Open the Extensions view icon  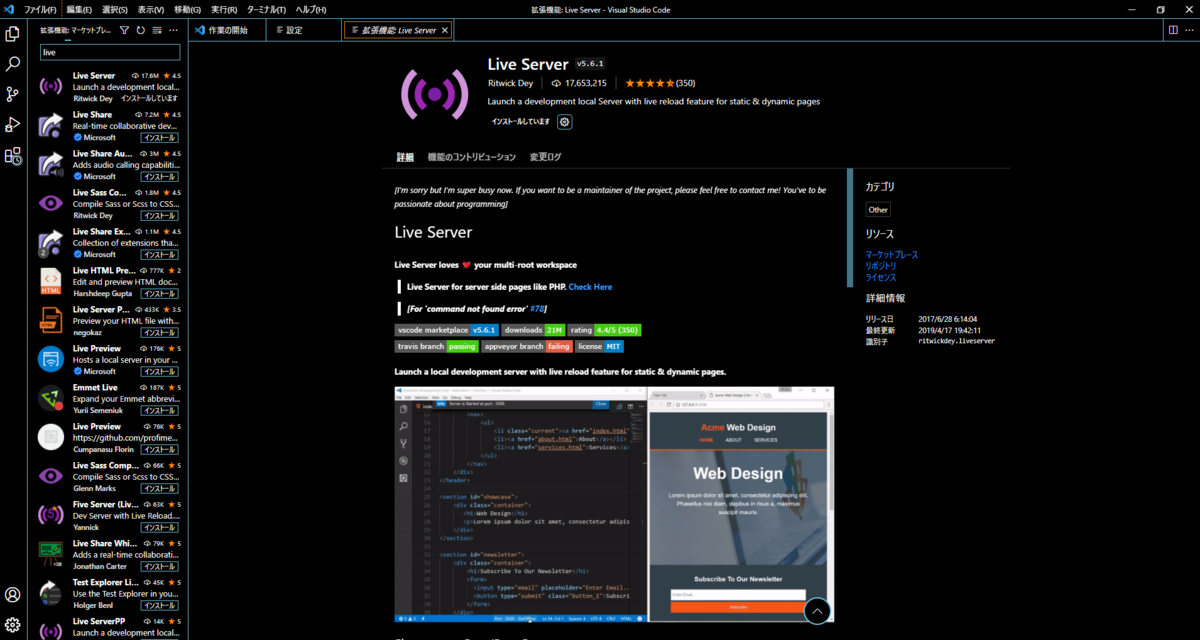(x=13, y=156)
